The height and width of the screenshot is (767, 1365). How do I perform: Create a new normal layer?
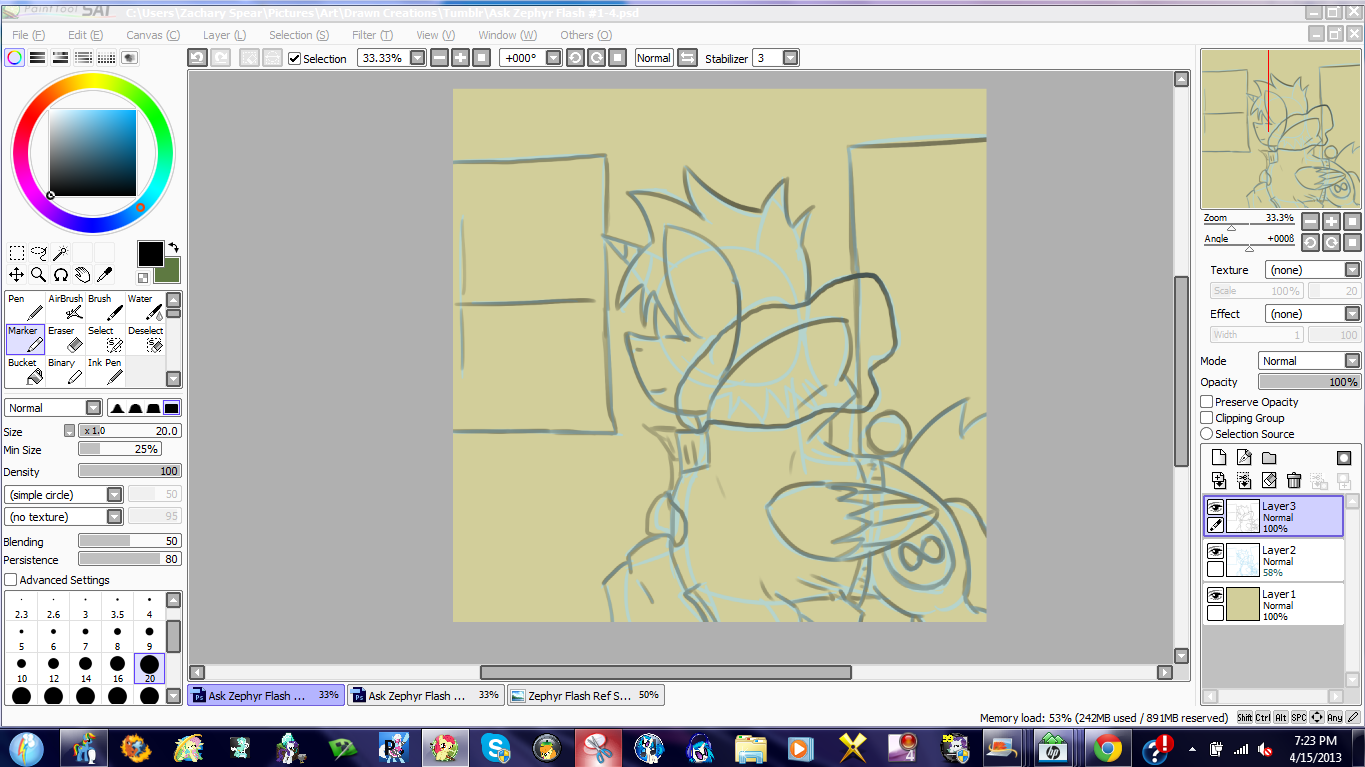click(x=1219, y=458)
